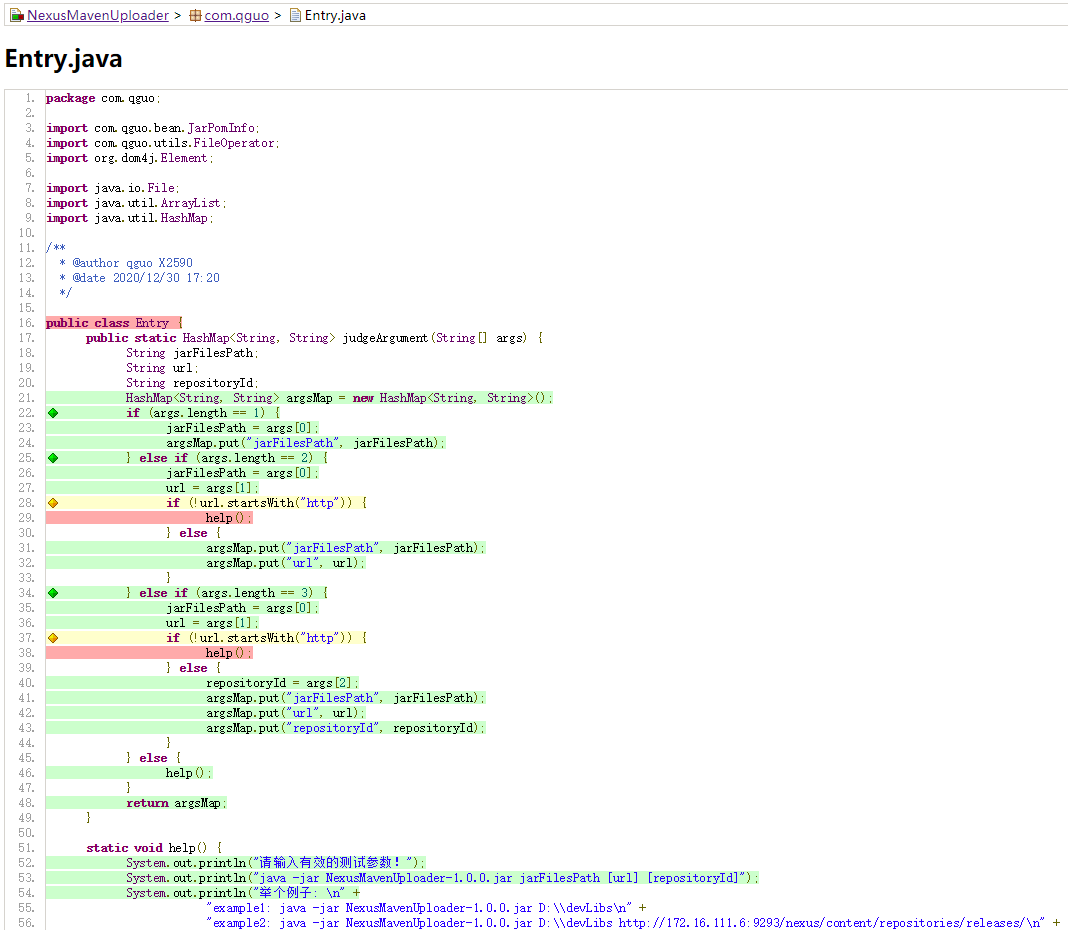1068x930 pixels.
Task: Click yellow branch diamond on line 37
Action: click(x=53, y=638)
